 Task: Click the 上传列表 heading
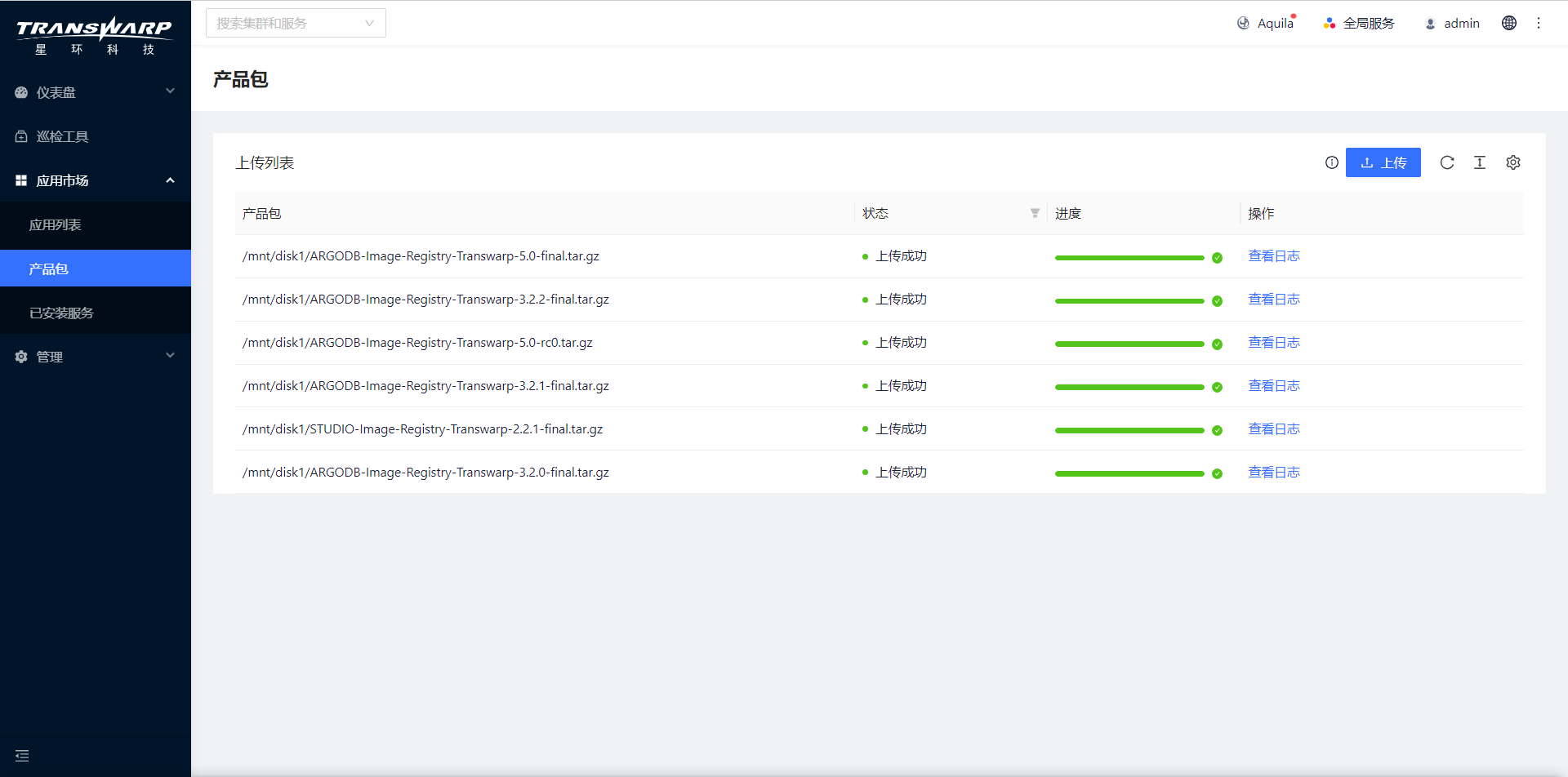pyautogui.click(x=265, y=162)
